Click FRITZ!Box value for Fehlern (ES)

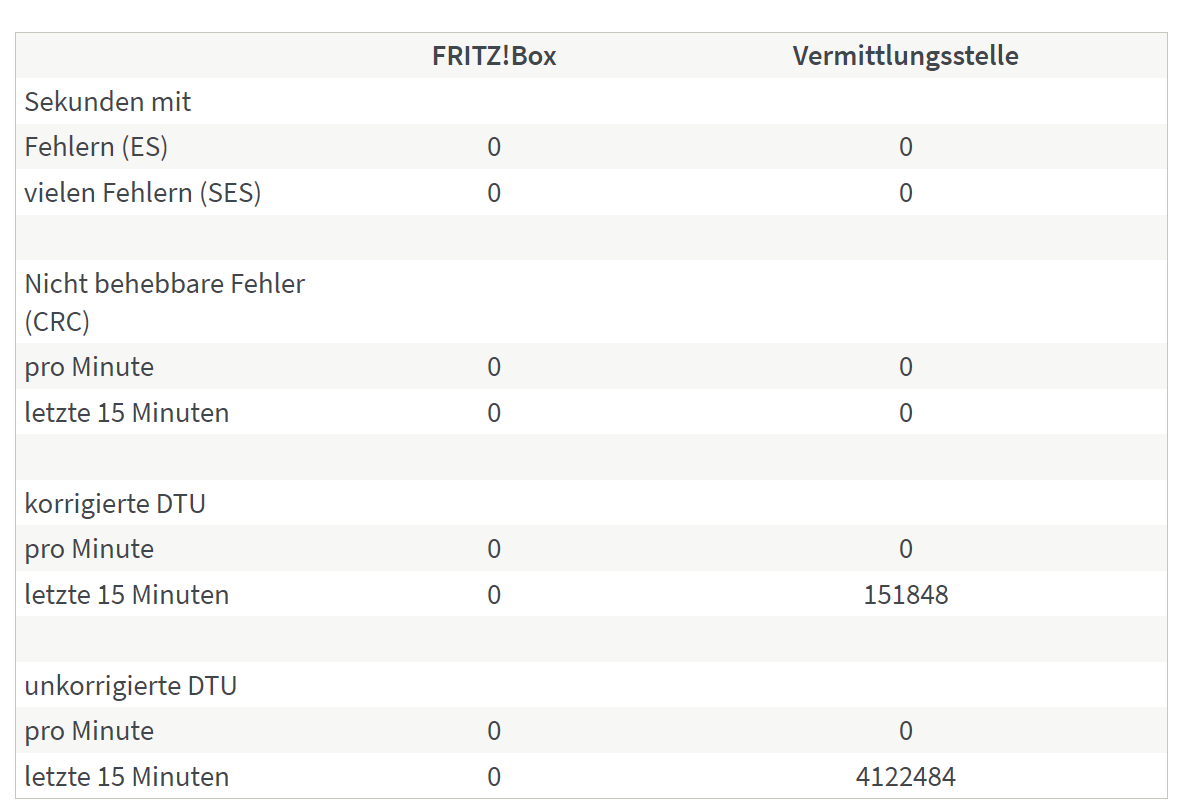494,148
